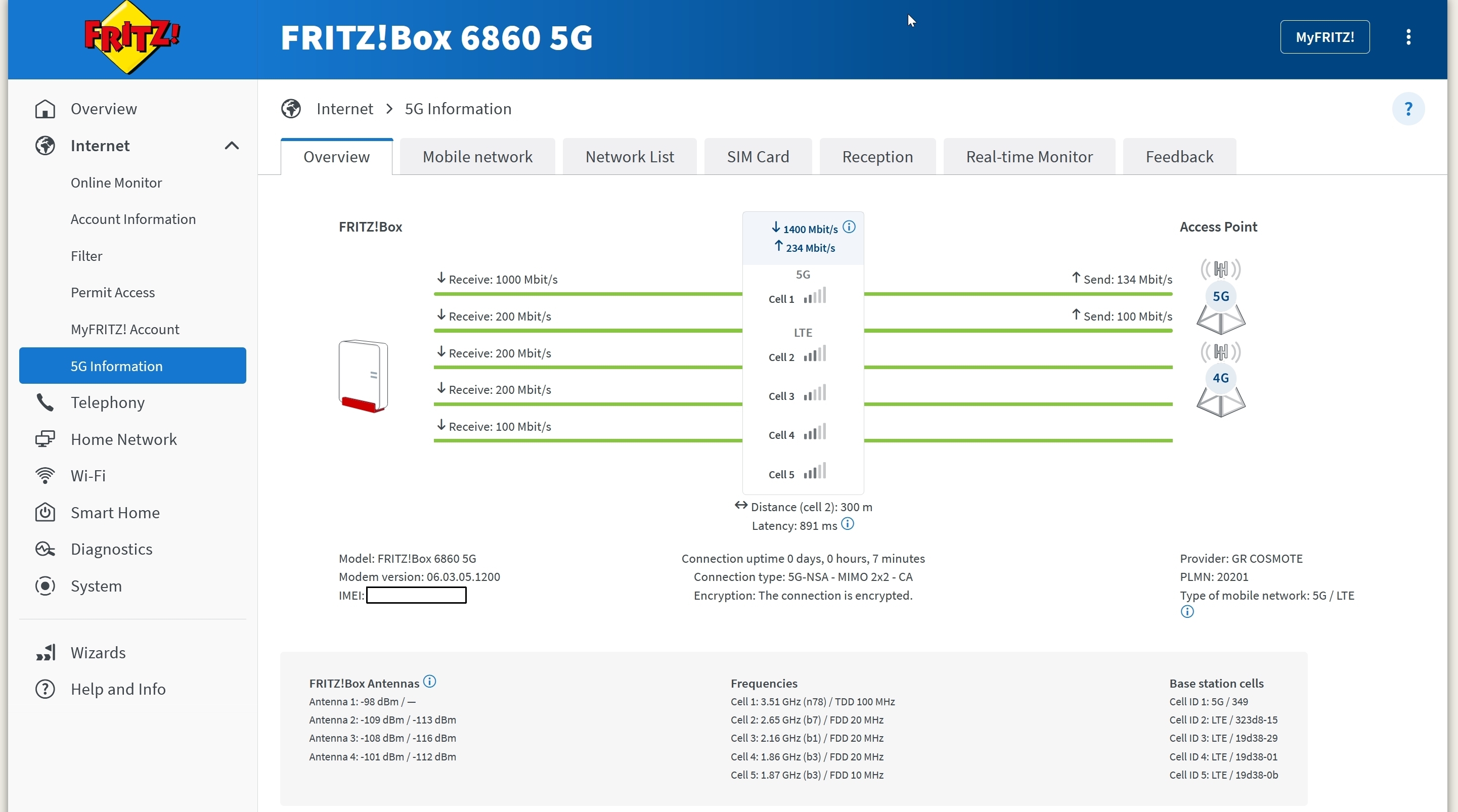1458x812 pixels.
Task: Open the Wizards menu item
Action: [98, 652]
